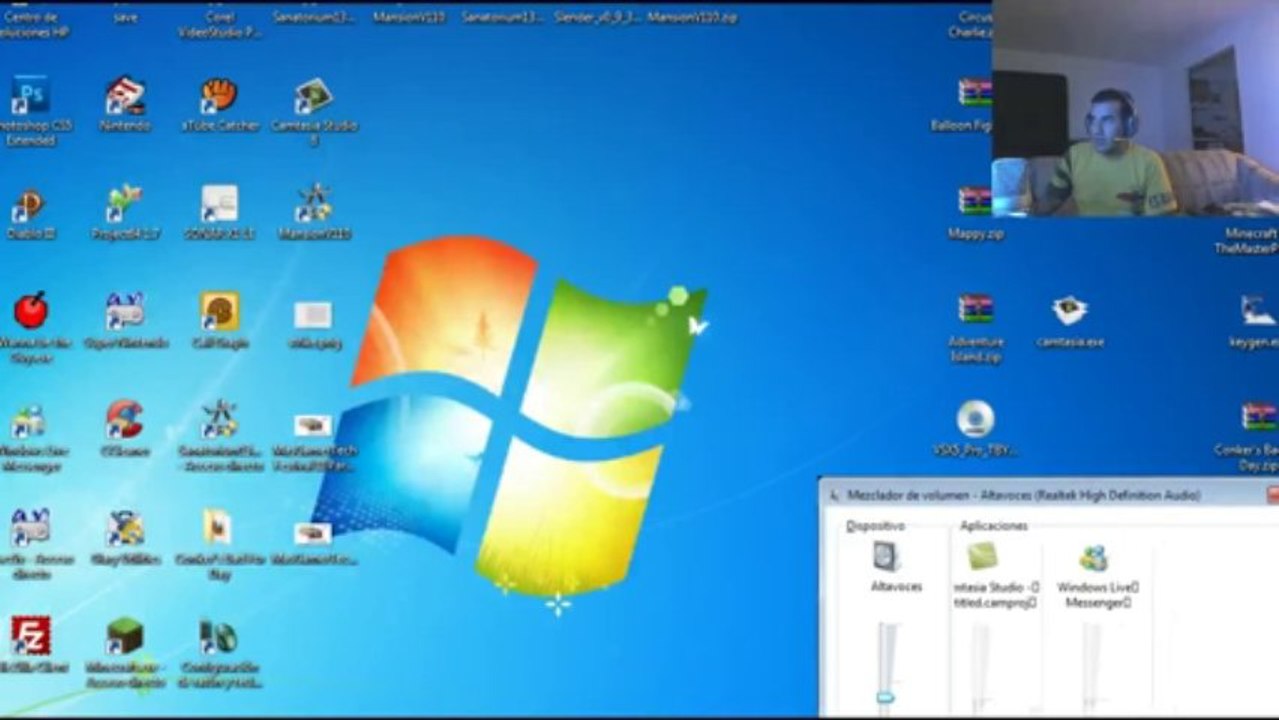Close the volume mixer window
Image resolution: width=1279 pixels, height=720 pixels.
click(1273, 494)
